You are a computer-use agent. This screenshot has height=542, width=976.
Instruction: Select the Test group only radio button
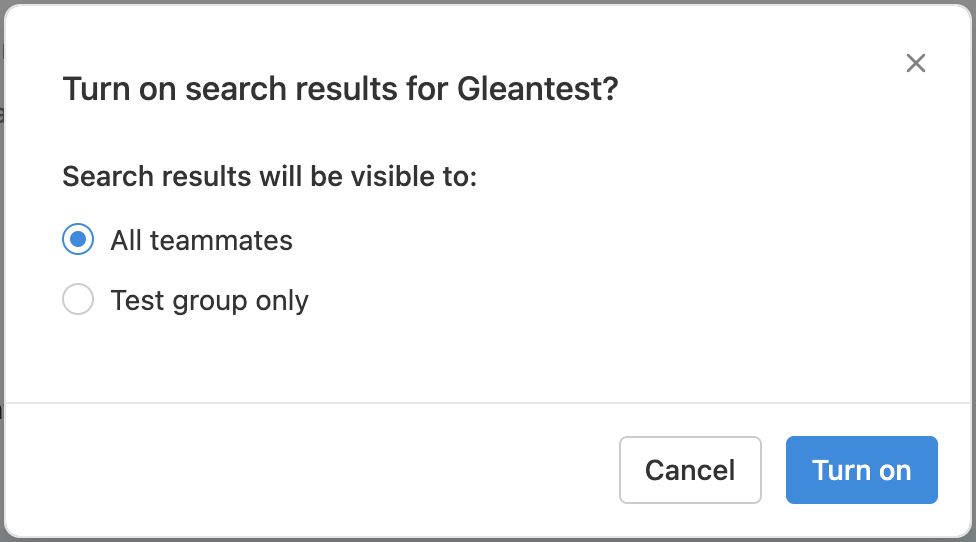tap(78, 300)
